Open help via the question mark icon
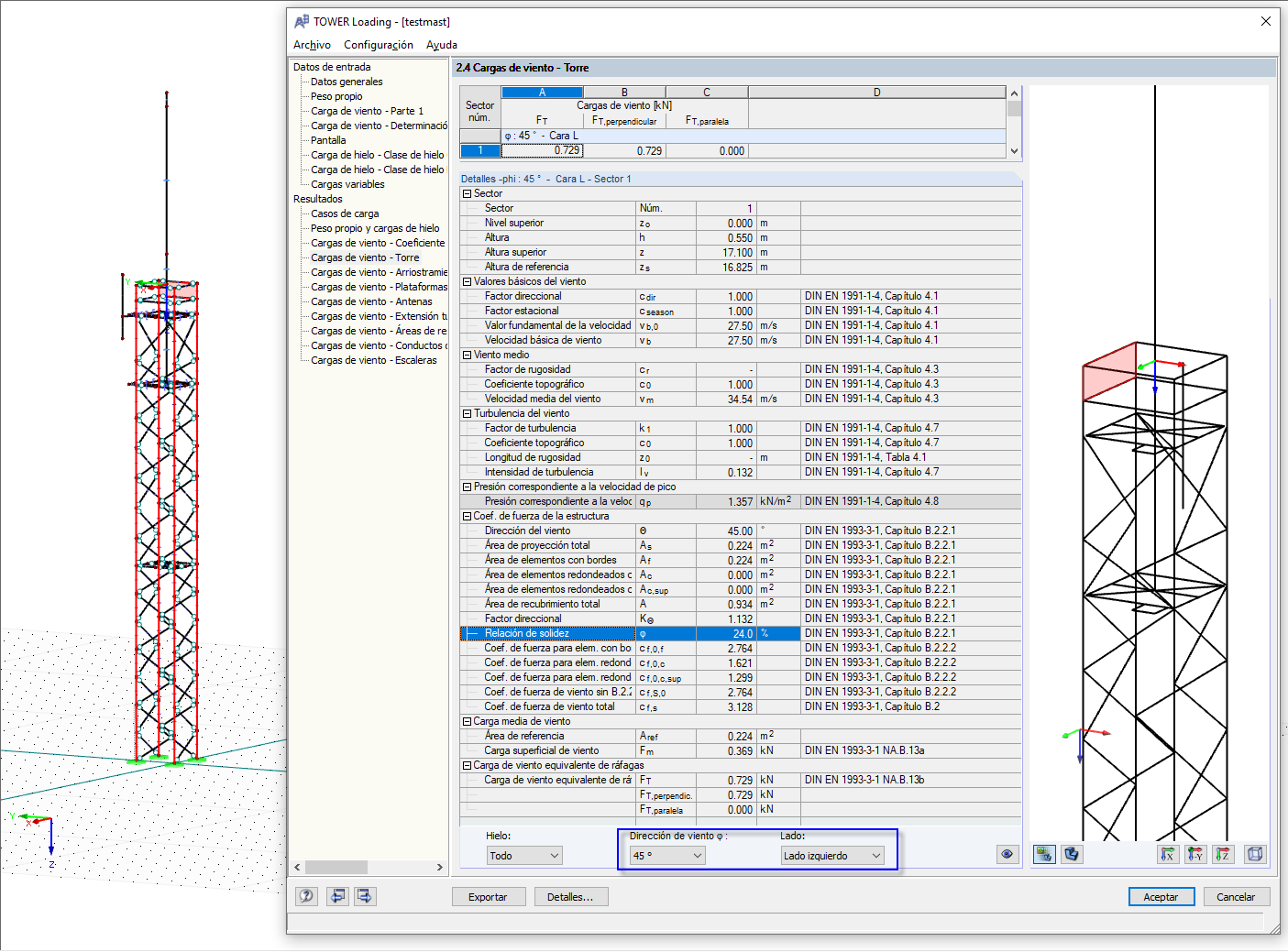Image resolution: width=1288 pixels, height=952 pixels. pyautogui.click(x=306, y=896)
